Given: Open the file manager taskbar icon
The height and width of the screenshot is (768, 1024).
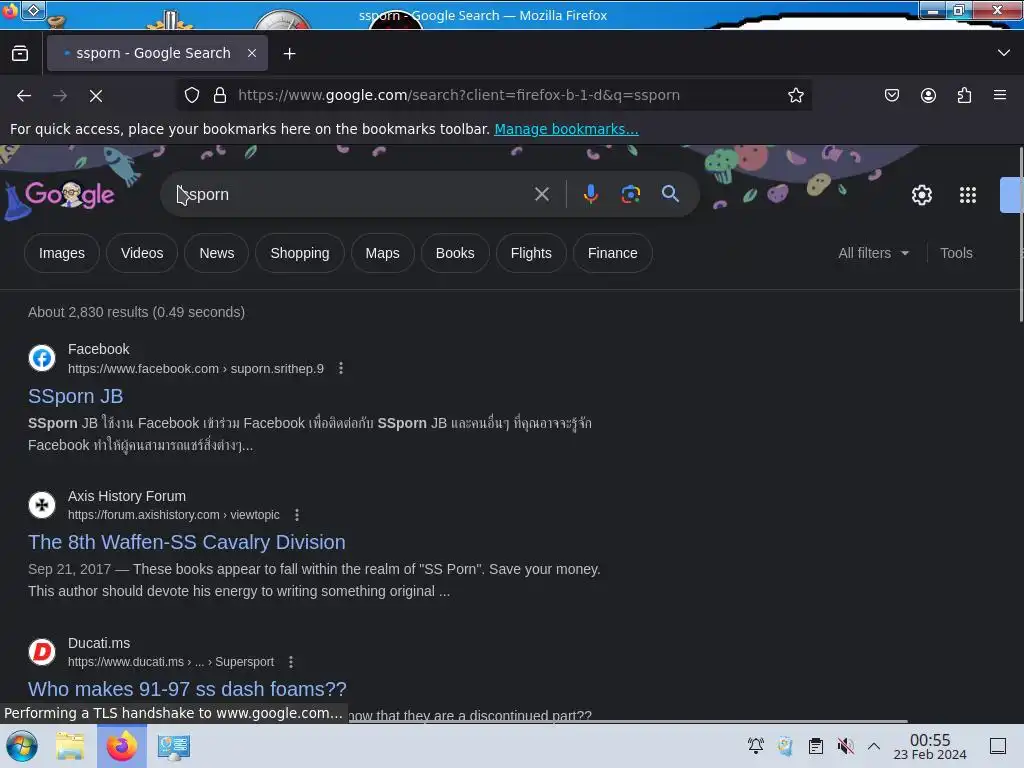Looking at the screenshot, I should 70,746.
